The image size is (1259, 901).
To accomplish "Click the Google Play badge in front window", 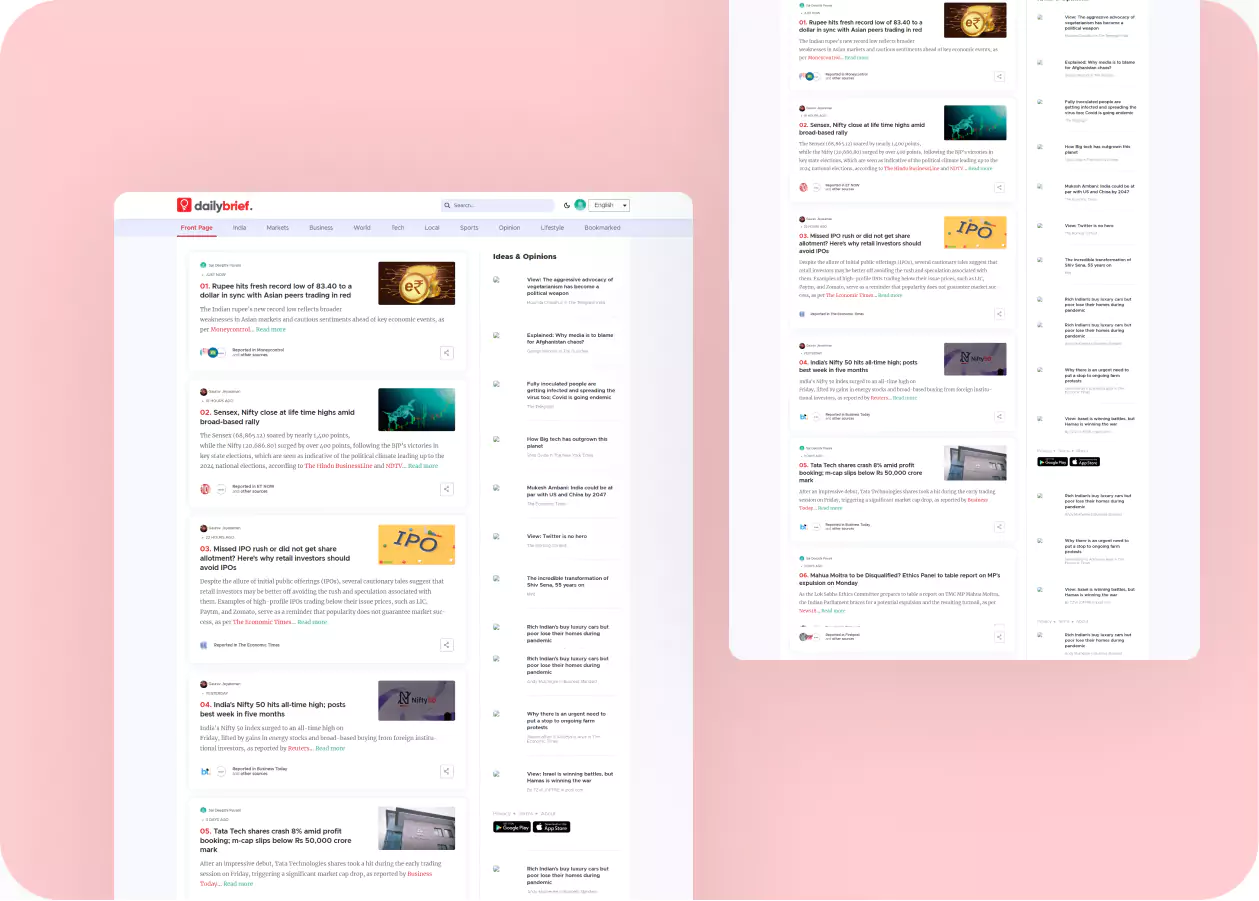I will tap(512, 827).
